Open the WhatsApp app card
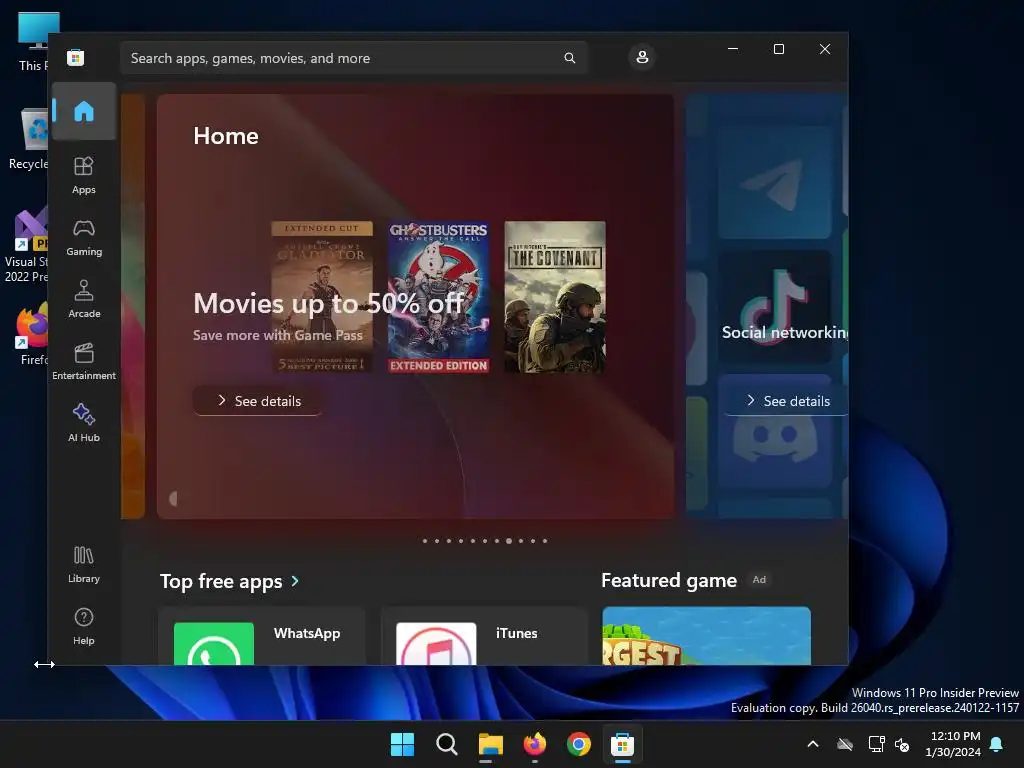 coord(261,636)
